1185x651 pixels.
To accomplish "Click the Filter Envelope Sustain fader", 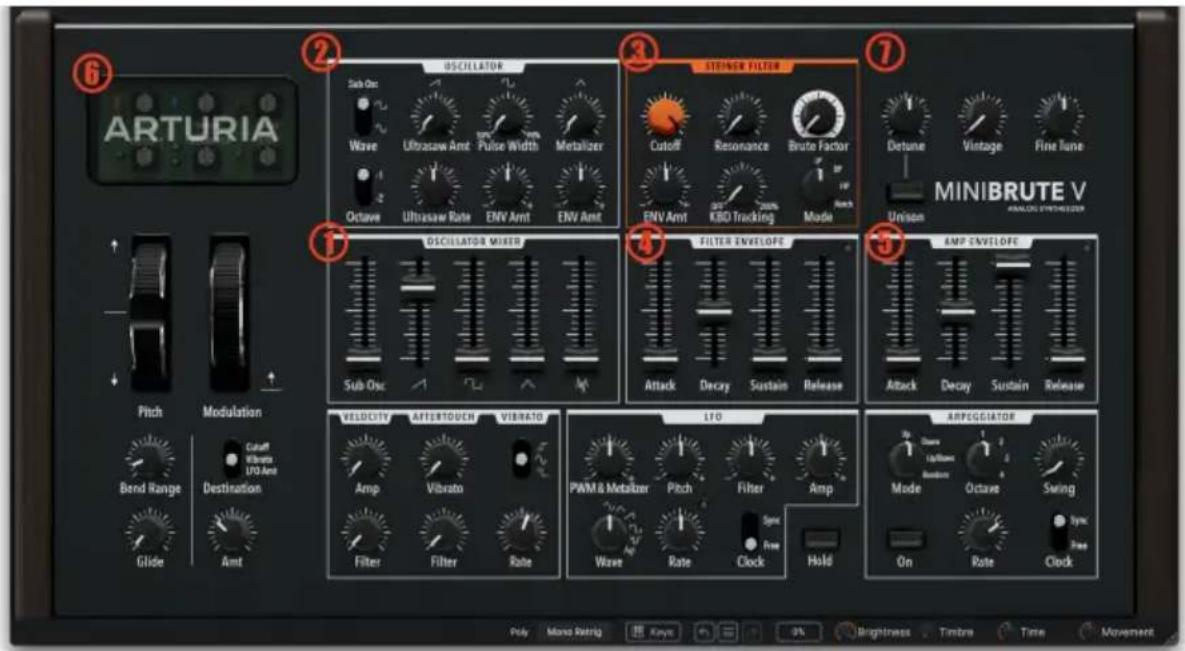I will tap(768, 360).
